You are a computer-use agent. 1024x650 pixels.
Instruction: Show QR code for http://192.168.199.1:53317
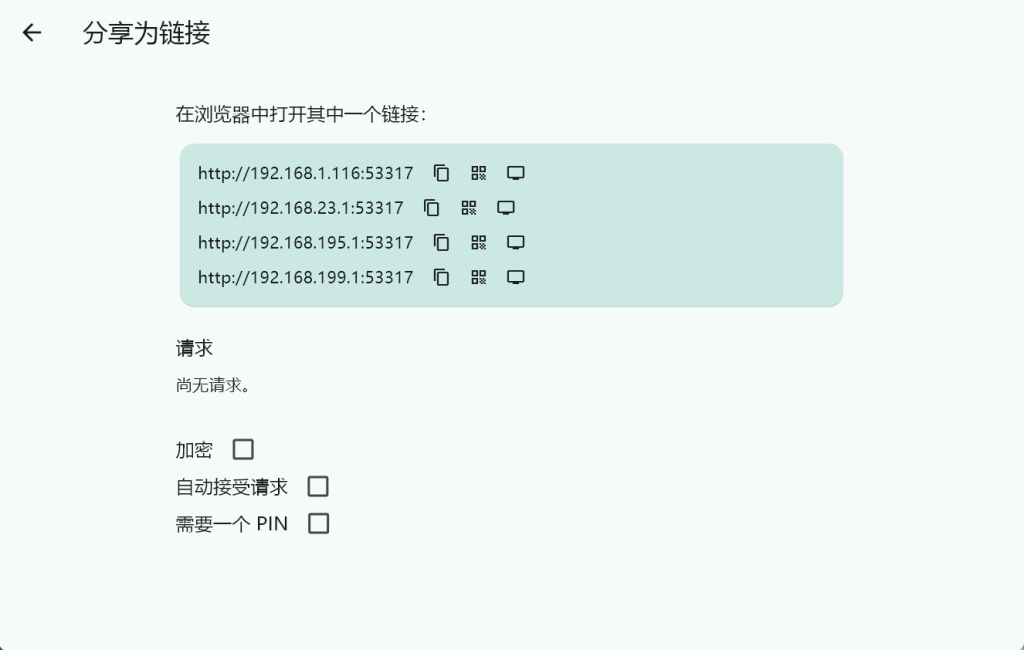(478, 277)
